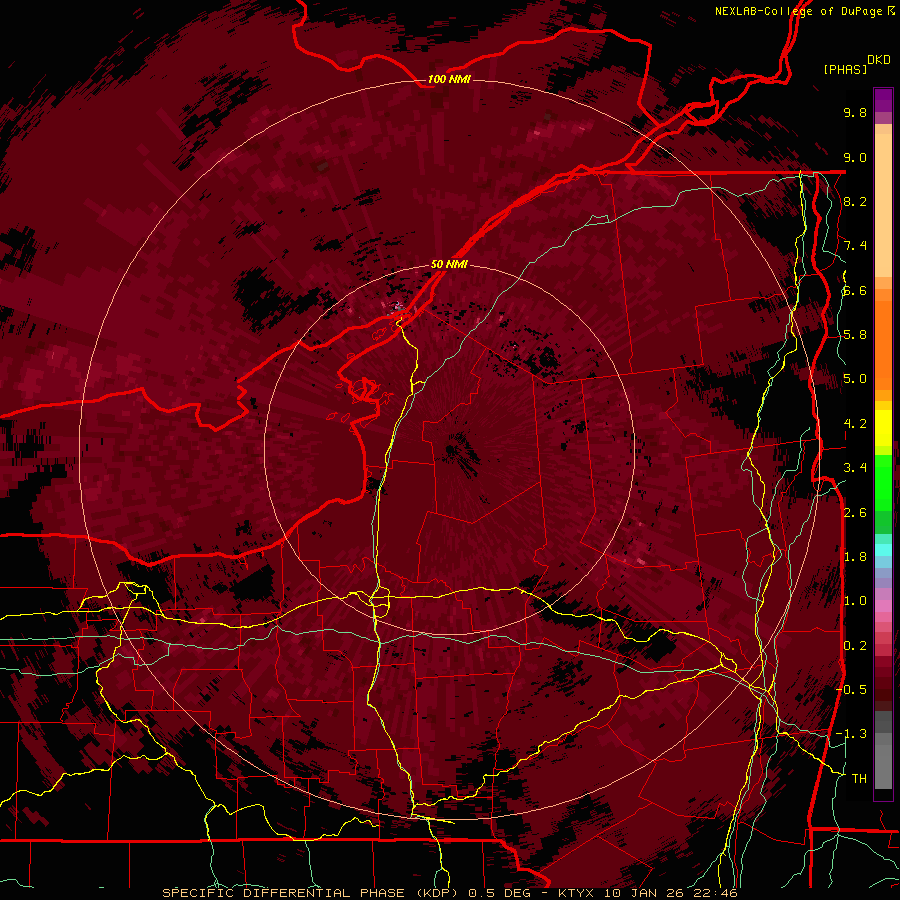The image size is (900, 900).
Task: Click the TH threshold label on the scale
Action: tap(859, 778)
